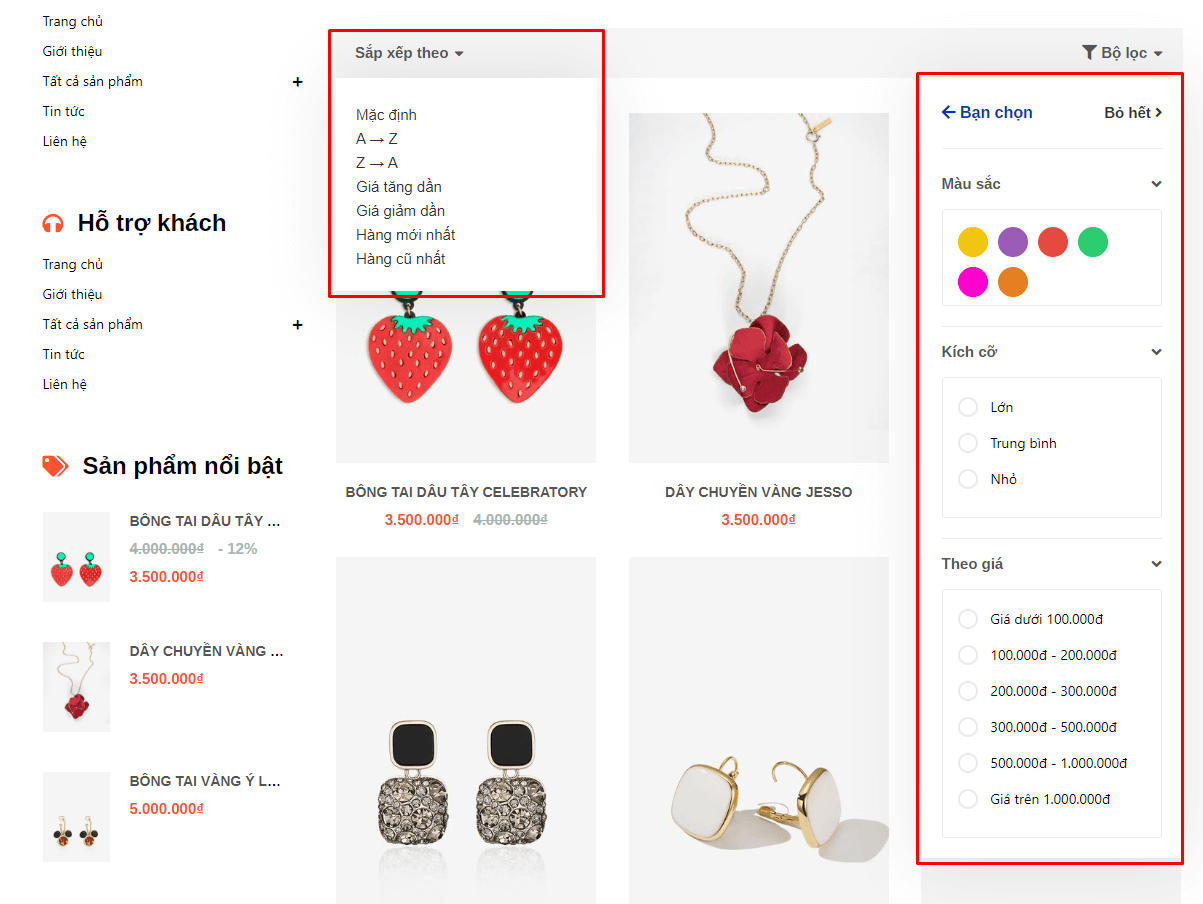
Task: Pick the purple color swatch
Action: point(1013,242)
